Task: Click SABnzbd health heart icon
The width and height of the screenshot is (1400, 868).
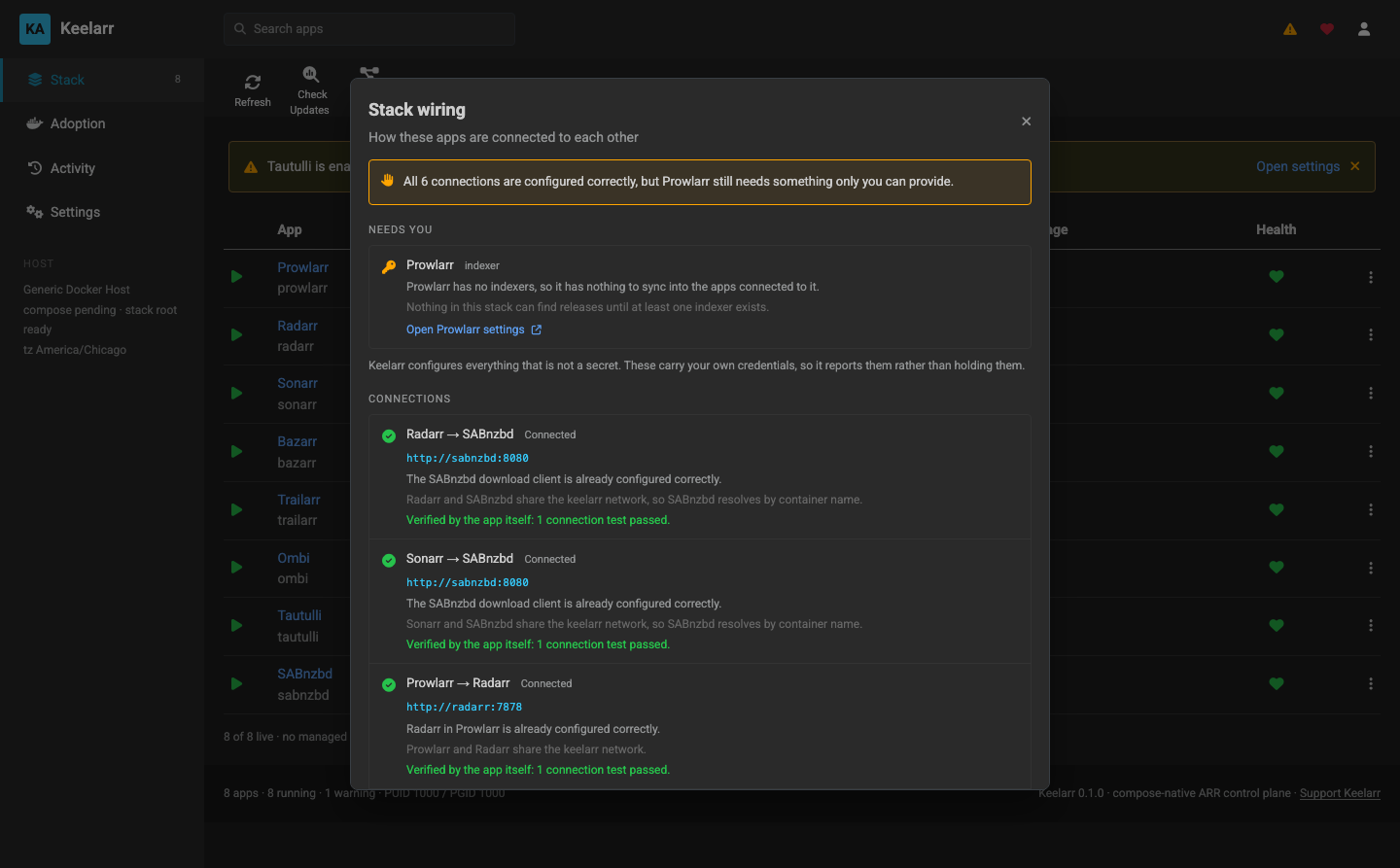Action: pyautogui.click(x=1277, y=684)
